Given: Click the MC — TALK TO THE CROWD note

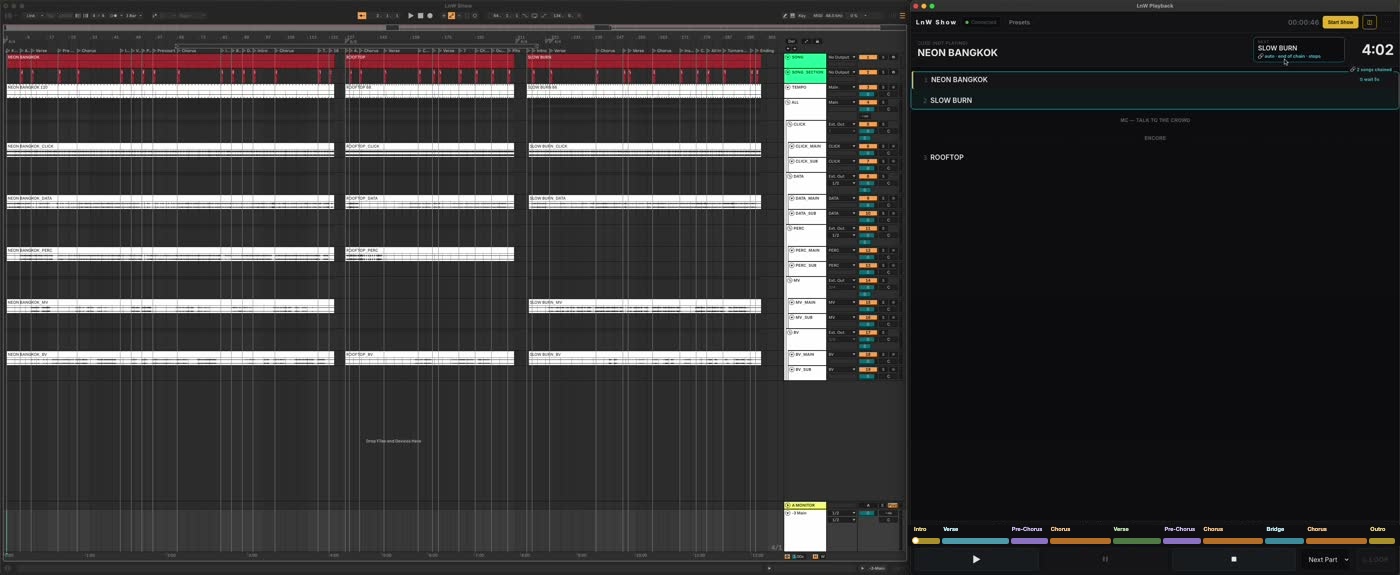Looking at the screenshot, I should [x=1155, y=120].
